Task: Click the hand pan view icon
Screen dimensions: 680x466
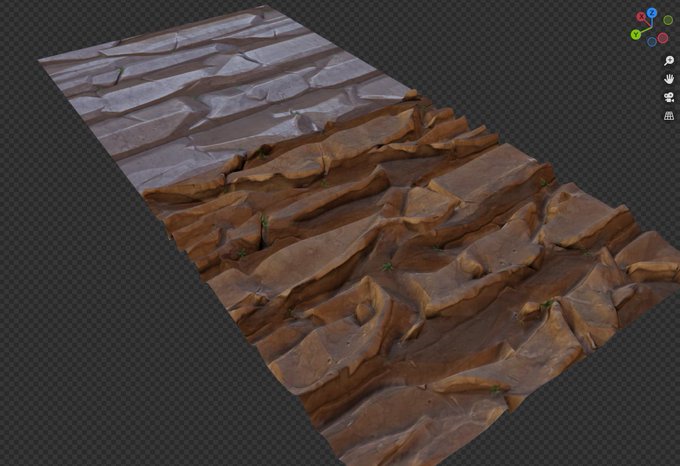Action: point(669,79)
